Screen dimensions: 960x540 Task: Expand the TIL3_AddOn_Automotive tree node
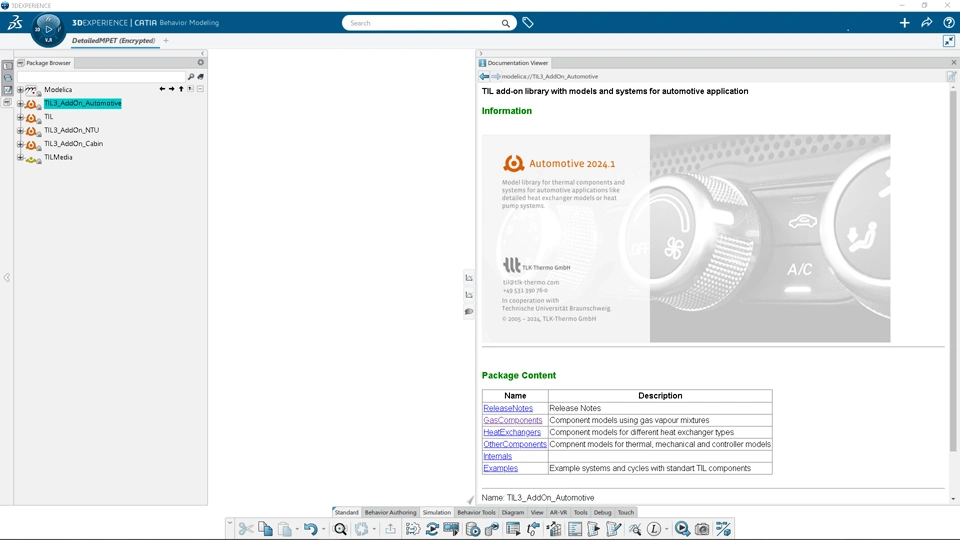[20, 103]
